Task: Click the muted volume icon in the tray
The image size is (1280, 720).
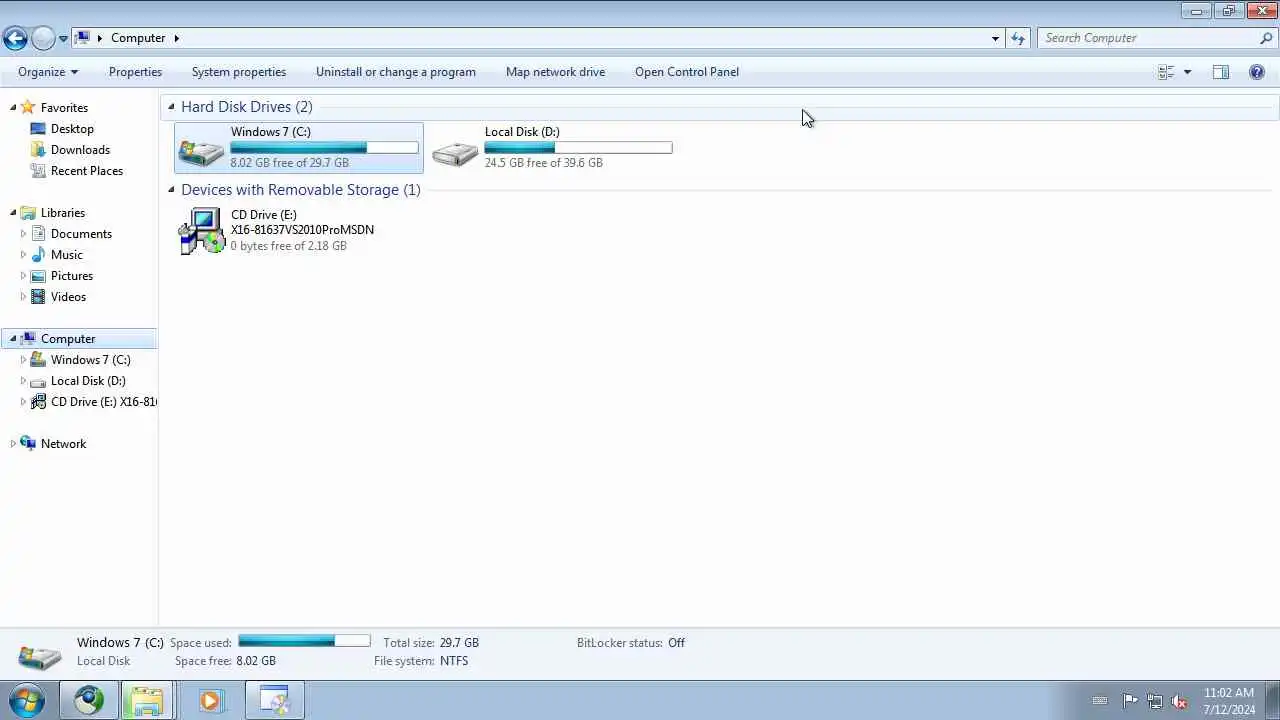Action: click(1179, 701)
